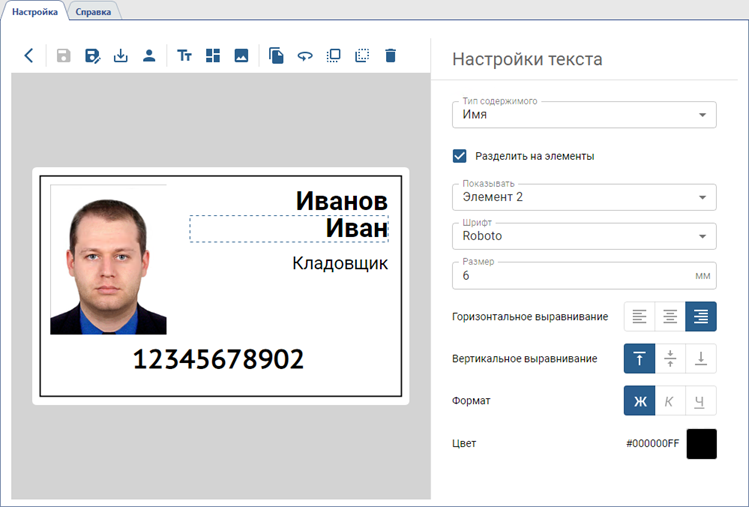This screenshot has width=749, height=507.
Task: Set horizontal alignment to center
Action: pyautogui.click(x=670, y=317)
